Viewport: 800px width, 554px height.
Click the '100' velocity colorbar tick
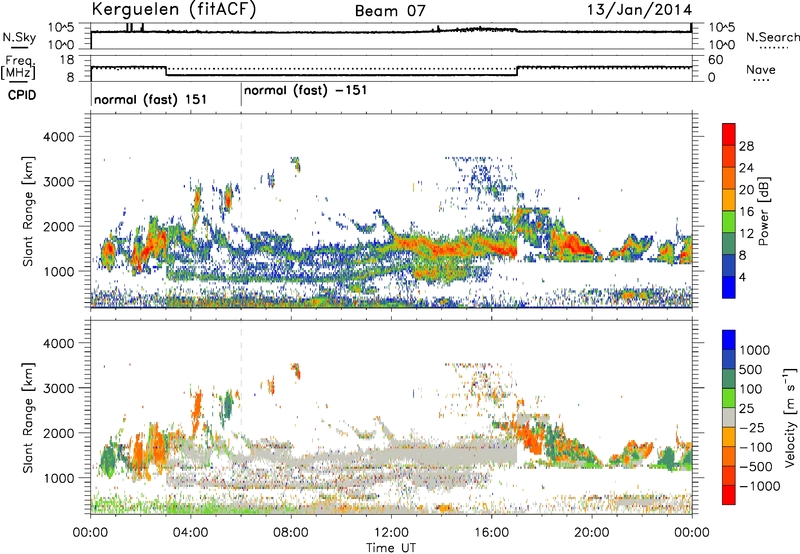pos(750,389)
